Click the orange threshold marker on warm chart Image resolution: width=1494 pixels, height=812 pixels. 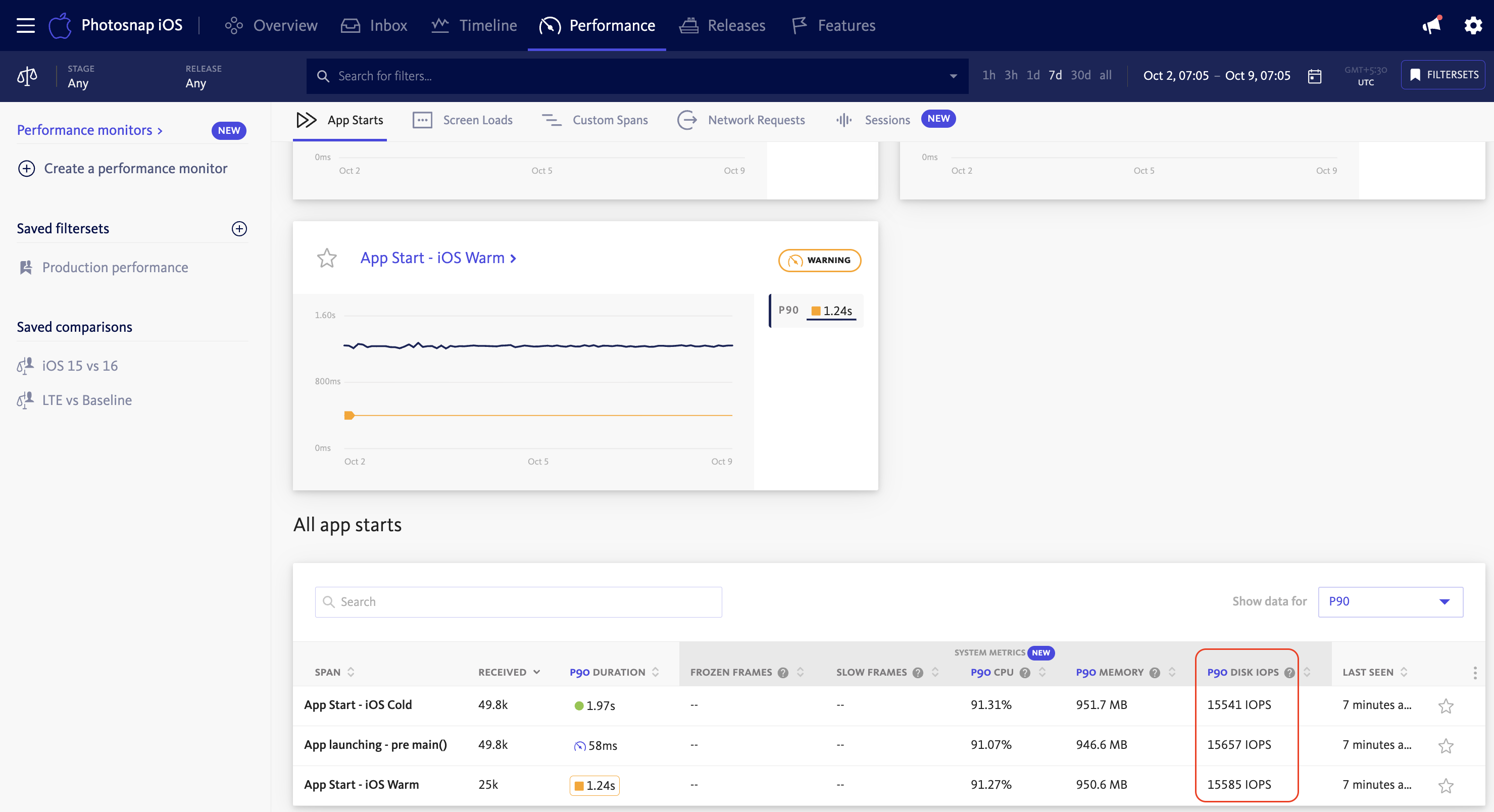coord(349,415)
